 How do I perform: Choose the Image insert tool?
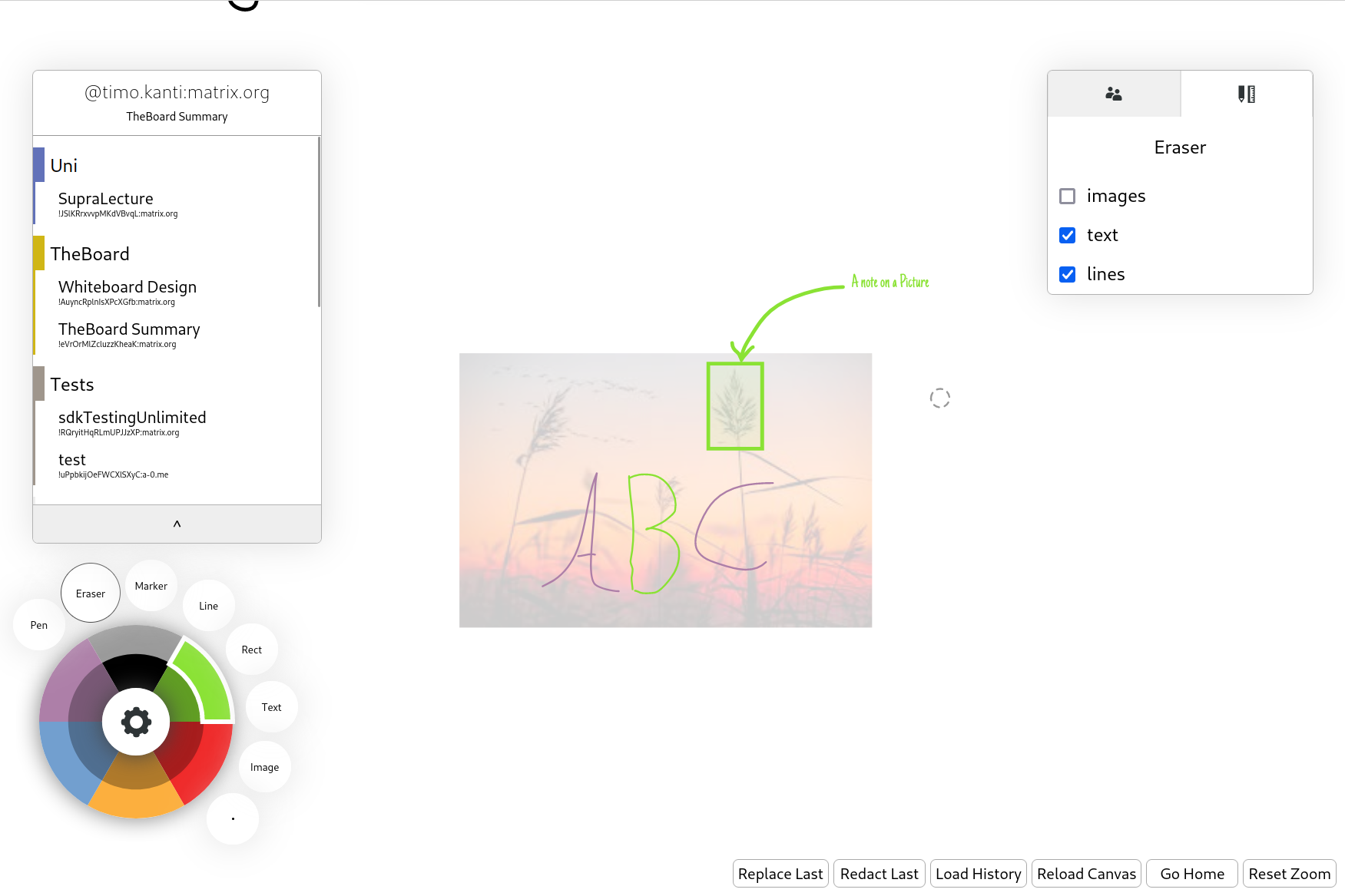tap(265, 767)
